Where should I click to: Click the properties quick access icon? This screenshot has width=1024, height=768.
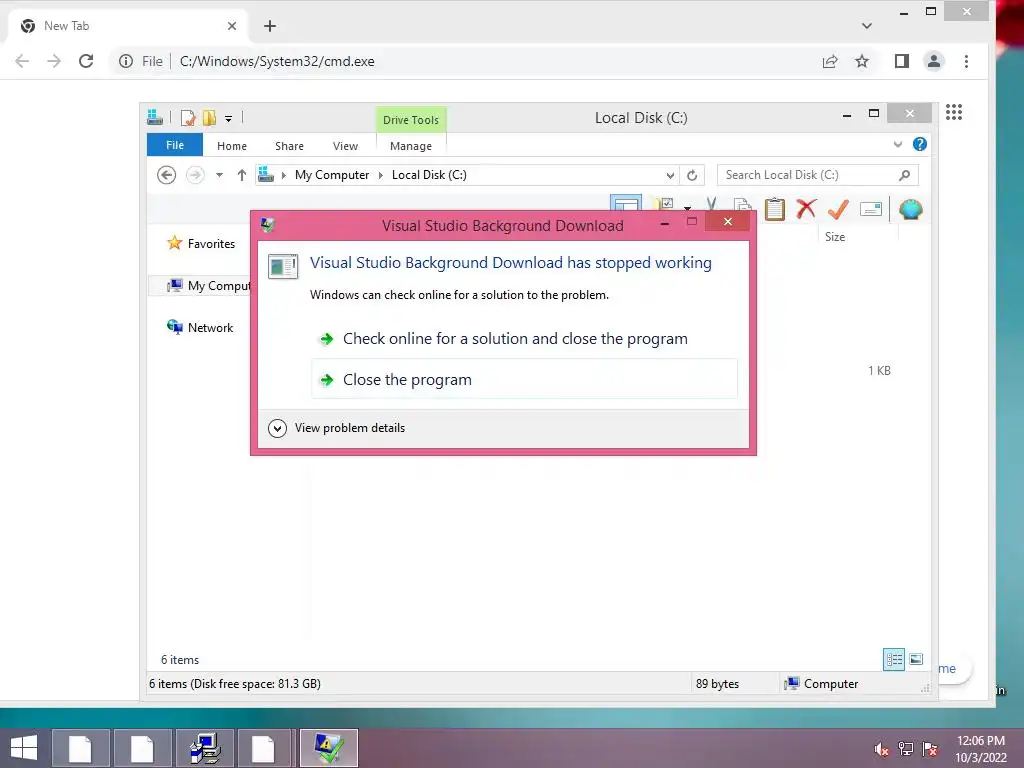188,118
